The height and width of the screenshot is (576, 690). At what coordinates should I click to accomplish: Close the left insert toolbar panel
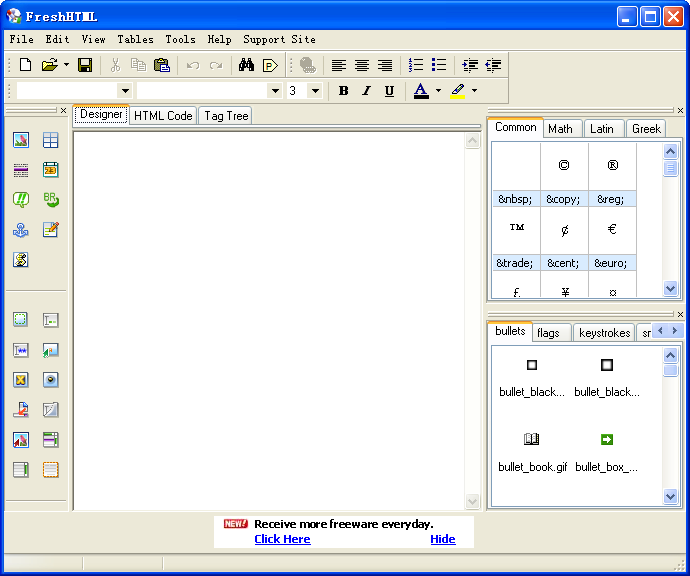[63, 110]
